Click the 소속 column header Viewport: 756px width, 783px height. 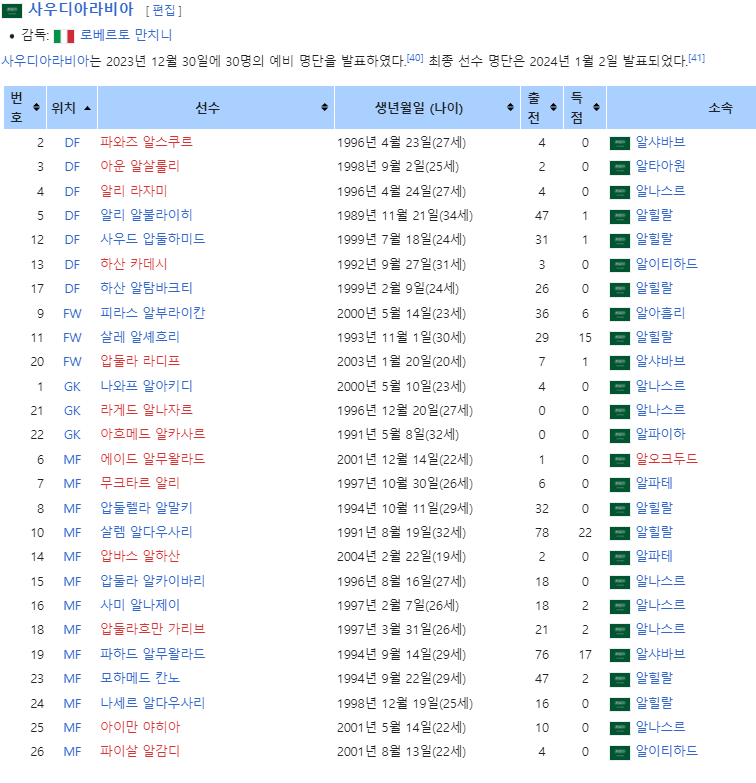coord(721,107)
